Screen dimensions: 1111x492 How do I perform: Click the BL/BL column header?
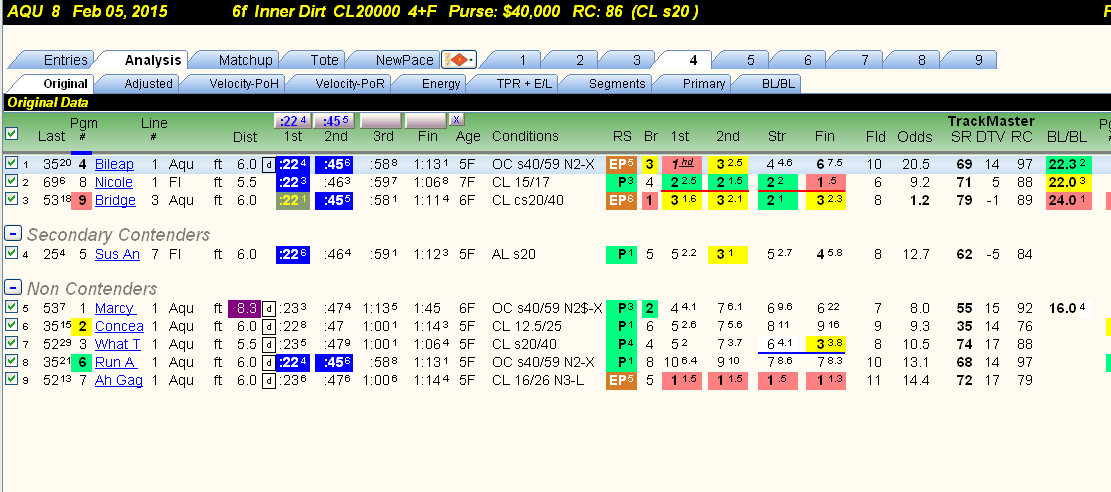[1066, 136]
